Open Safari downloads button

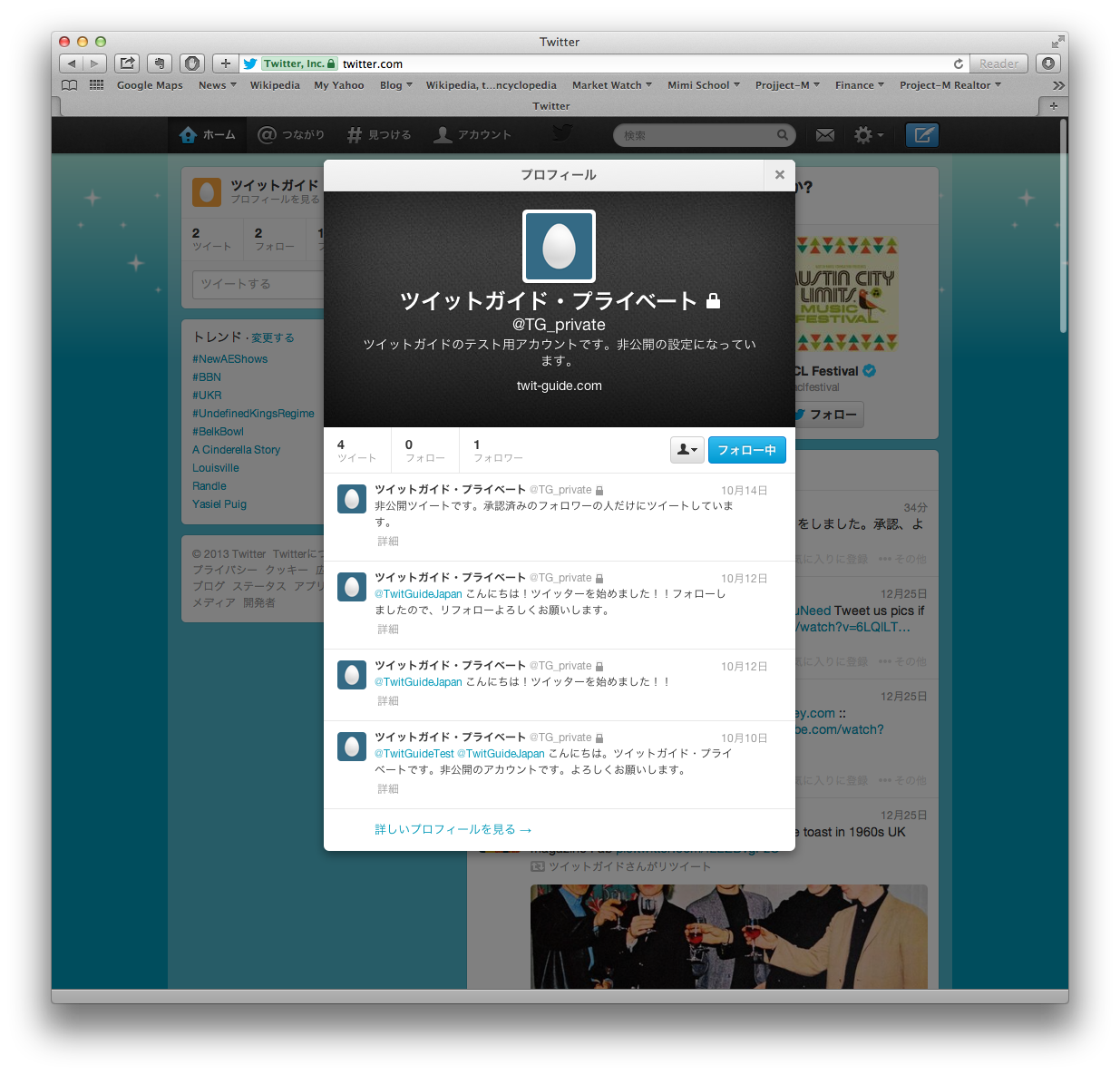(x=1048, y=64)
